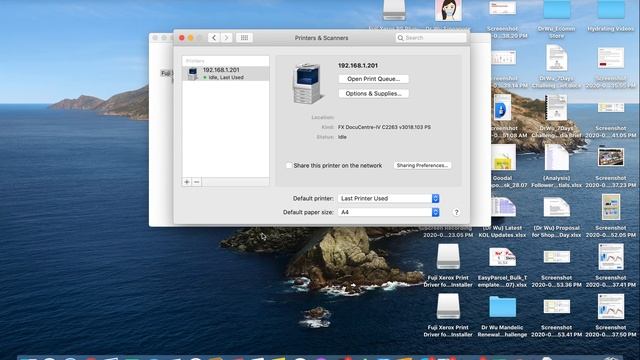
Task: Add a printer with the plus button
Action: pos(187,182)
